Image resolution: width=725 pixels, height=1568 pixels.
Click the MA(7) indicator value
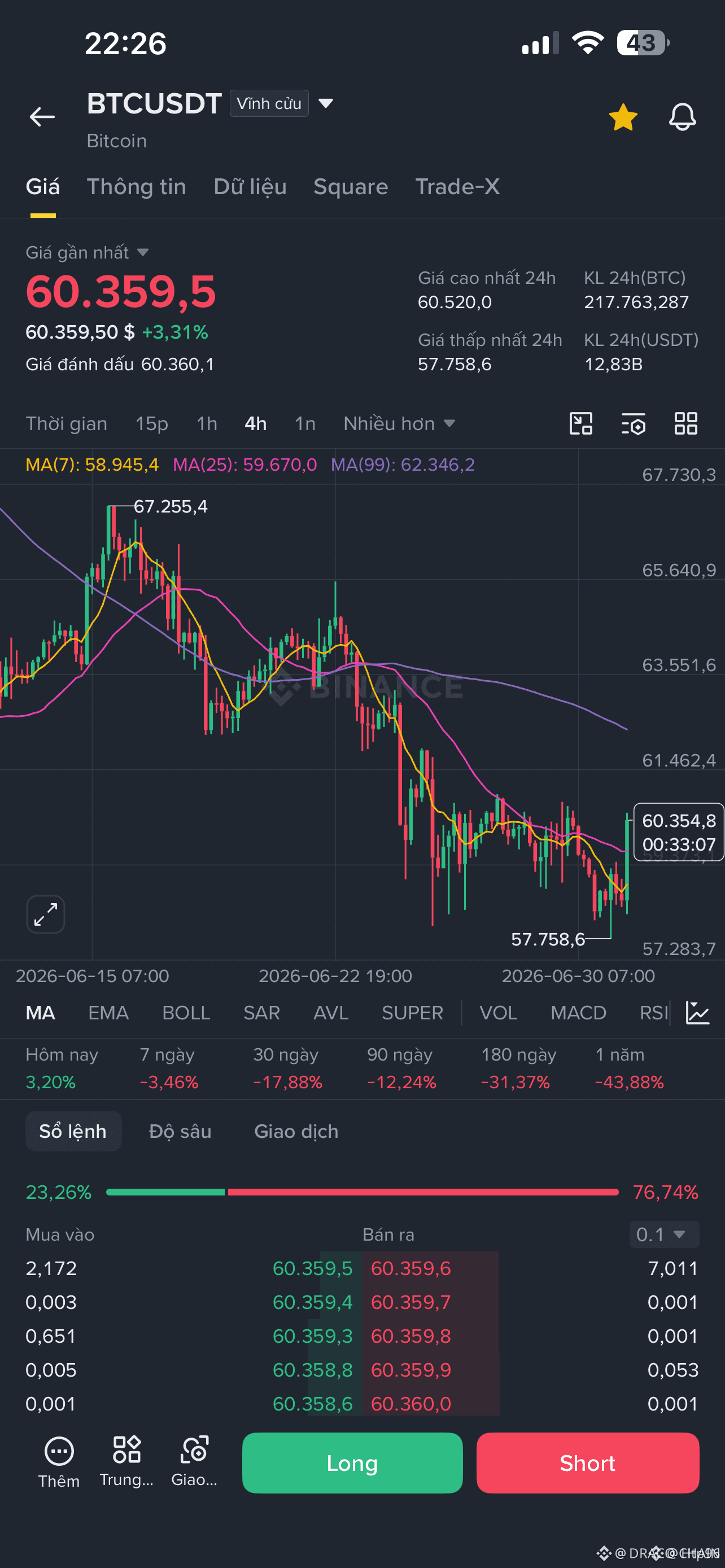(x=92, y=465)
